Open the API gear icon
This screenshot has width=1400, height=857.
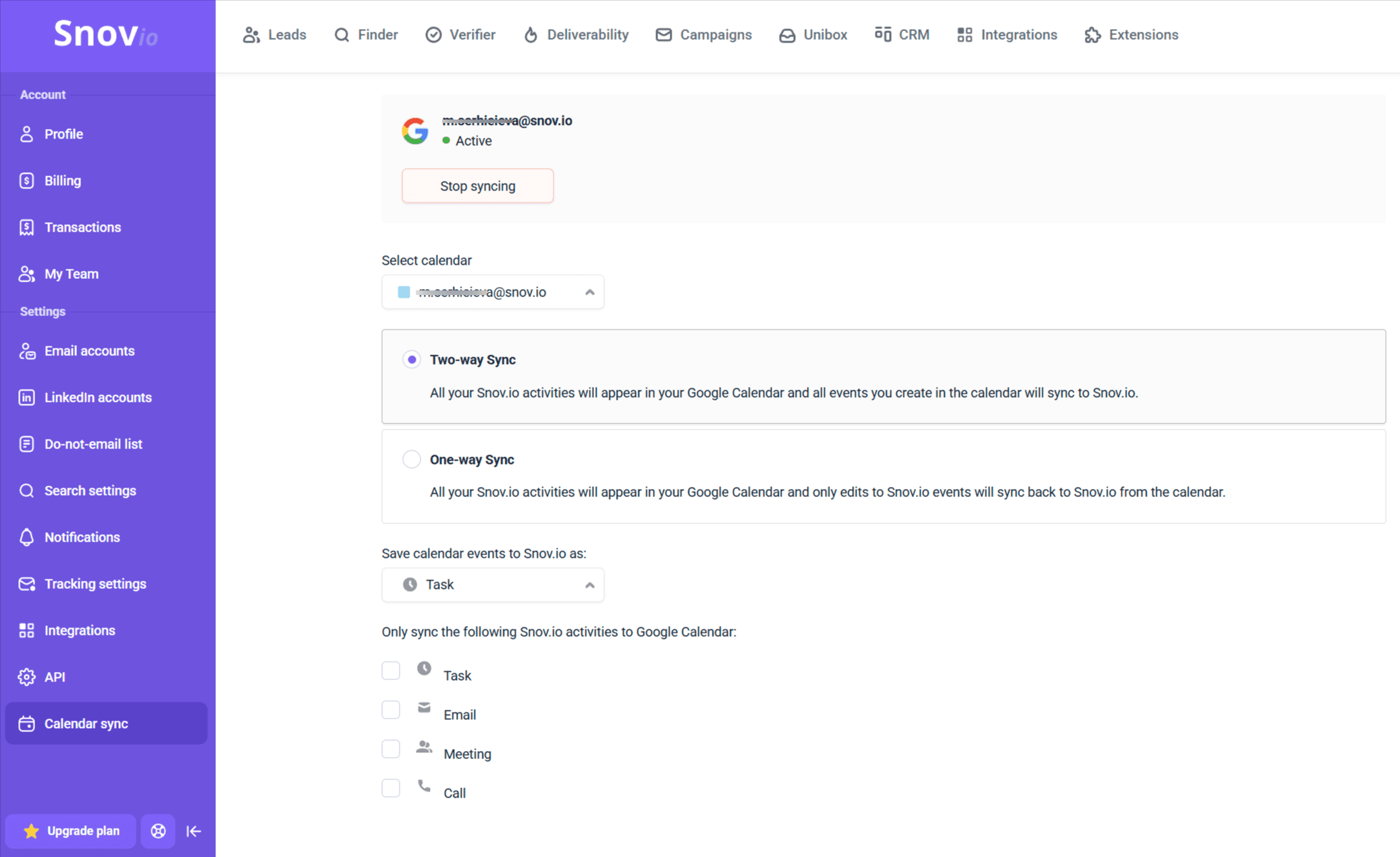pyautogui.click(x=27, y=677)
